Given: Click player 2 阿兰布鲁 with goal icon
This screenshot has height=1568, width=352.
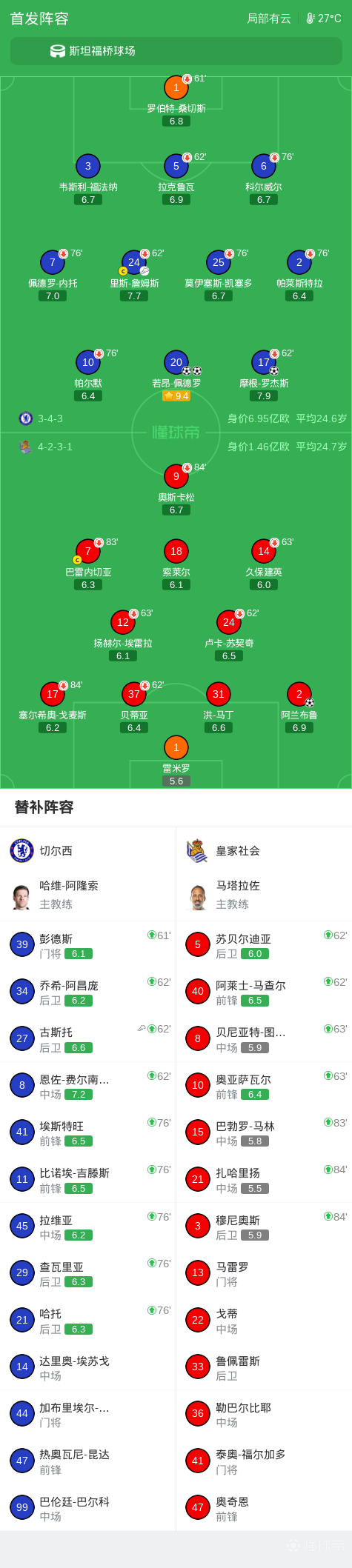Looking at the screenshot, I should pos(299,694).
